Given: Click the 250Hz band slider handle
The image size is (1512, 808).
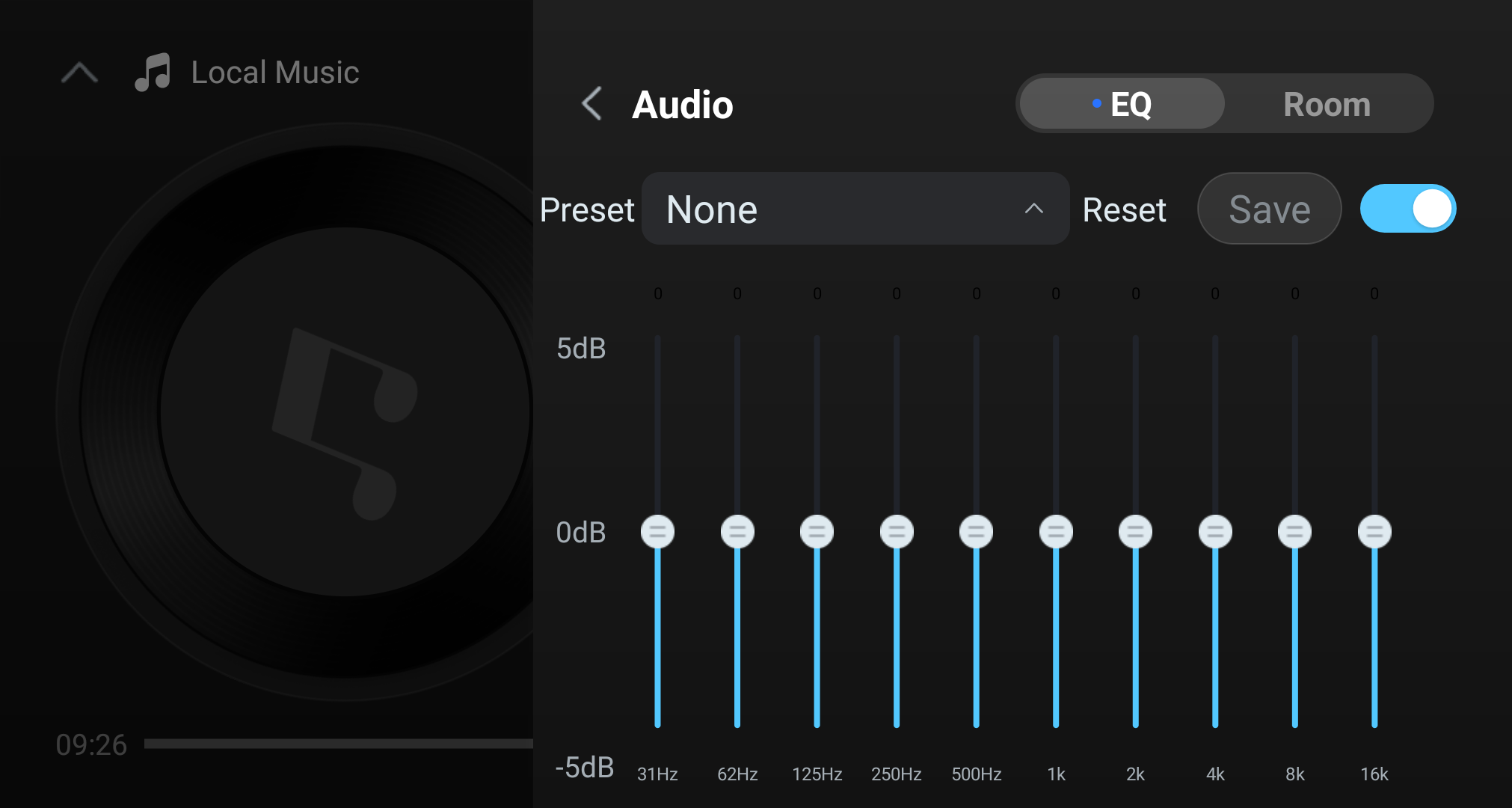Looking at the screenshot, I should click(897, 532).
